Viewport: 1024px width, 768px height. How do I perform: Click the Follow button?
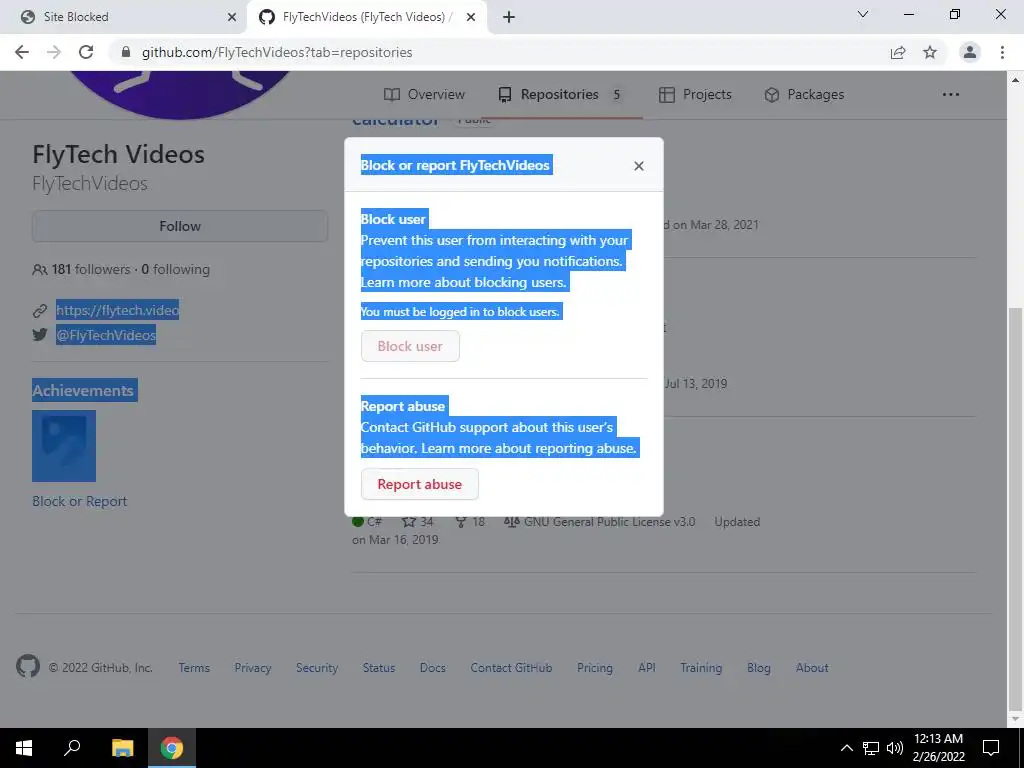coord(180,226)
